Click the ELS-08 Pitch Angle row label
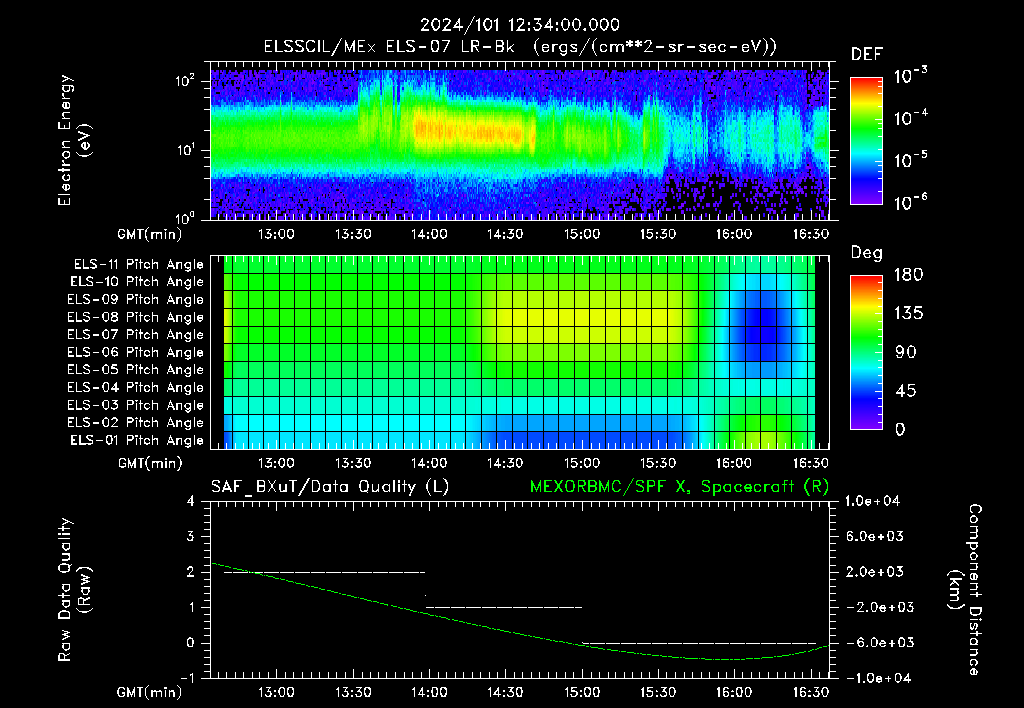Screen dimensions: 1024x708 coord(135,317)
